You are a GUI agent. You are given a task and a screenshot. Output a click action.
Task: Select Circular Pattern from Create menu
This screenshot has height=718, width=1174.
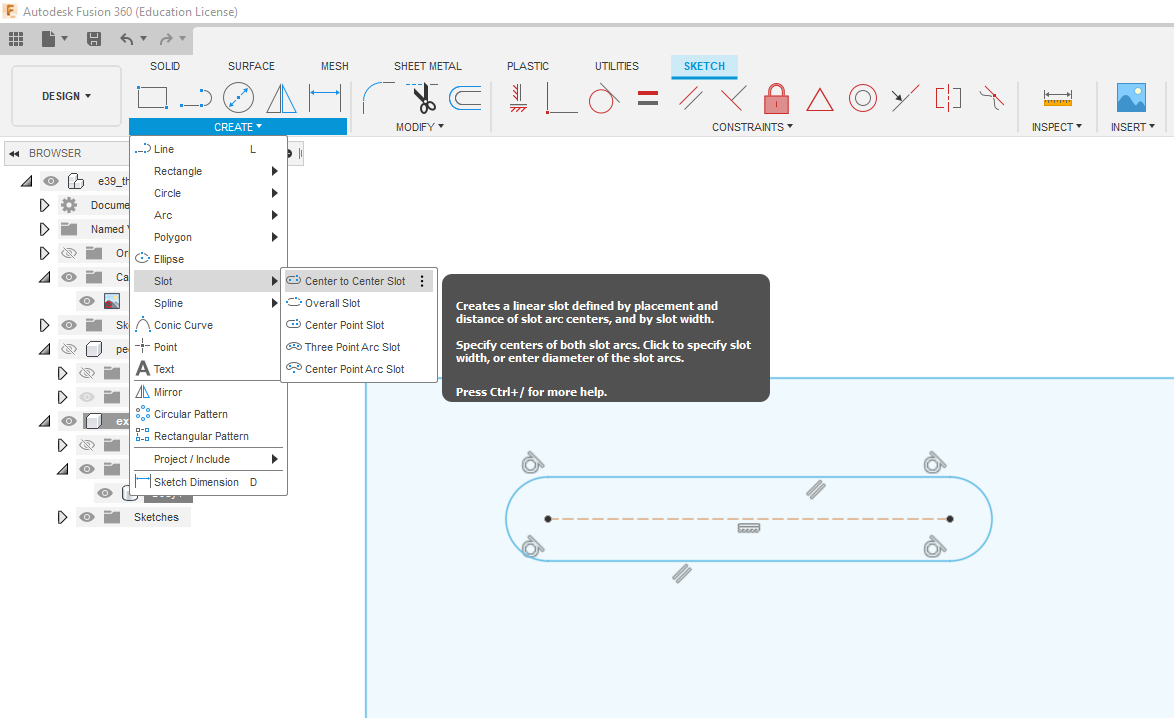point(190,414)
